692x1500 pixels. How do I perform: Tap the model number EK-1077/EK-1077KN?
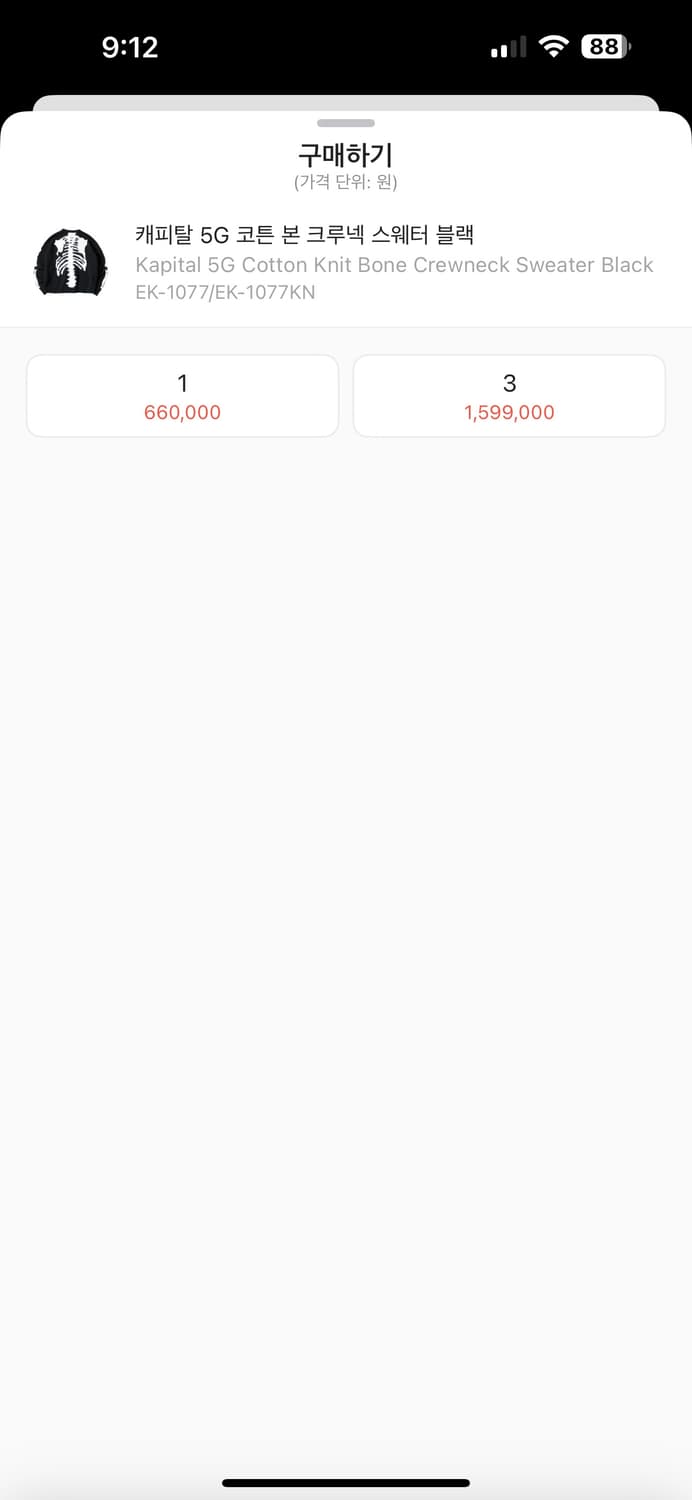[x=225, y=292]
